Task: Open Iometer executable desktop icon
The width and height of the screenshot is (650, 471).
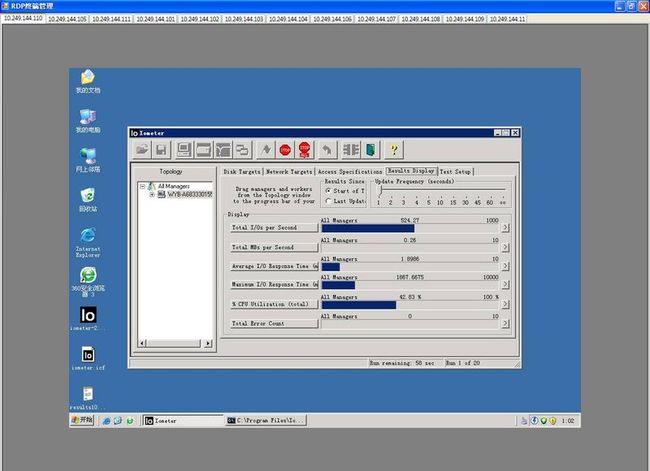Action: (x=88, y=318)
